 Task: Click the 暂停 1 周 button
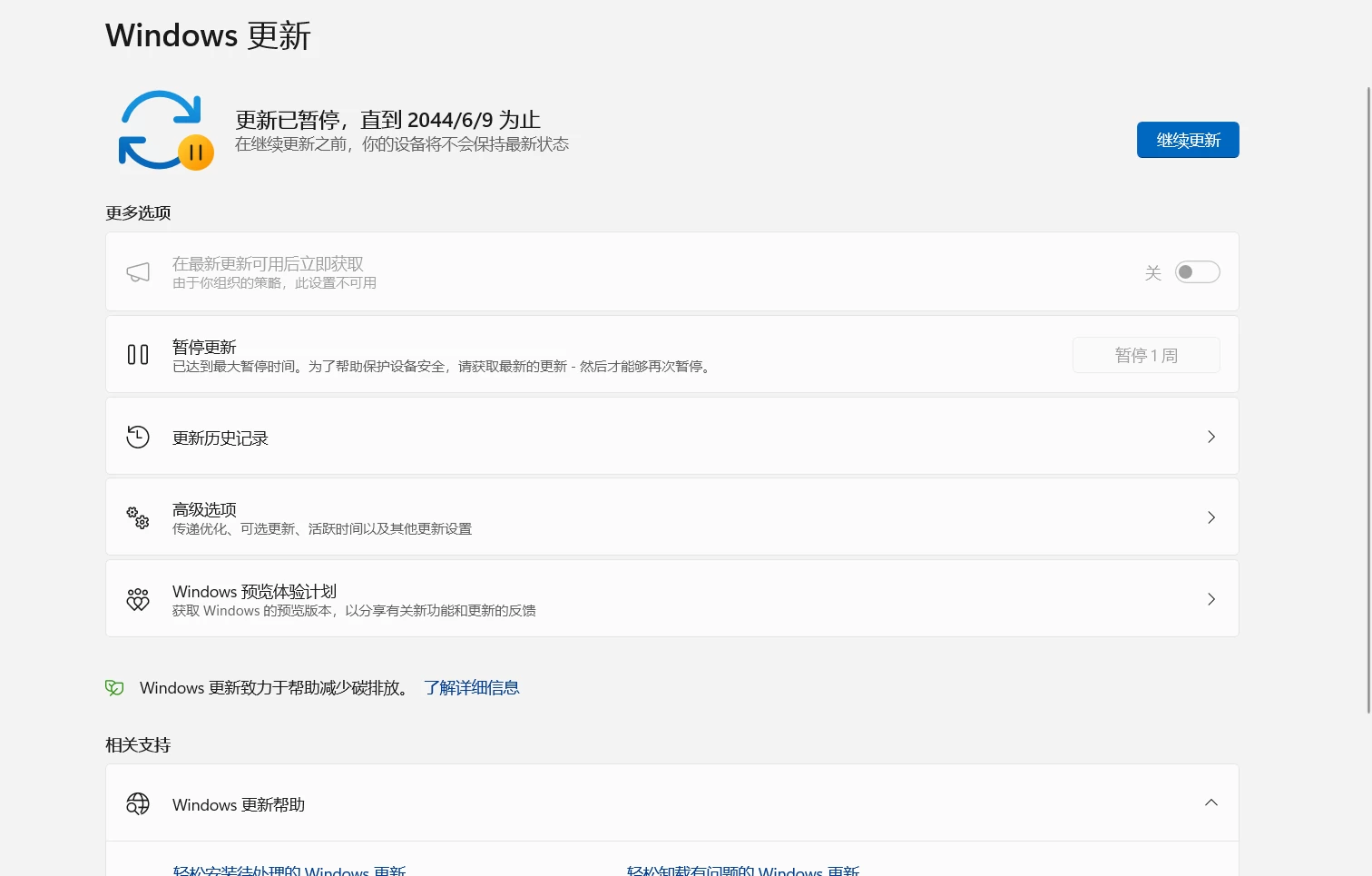(x=1146, y=355)
